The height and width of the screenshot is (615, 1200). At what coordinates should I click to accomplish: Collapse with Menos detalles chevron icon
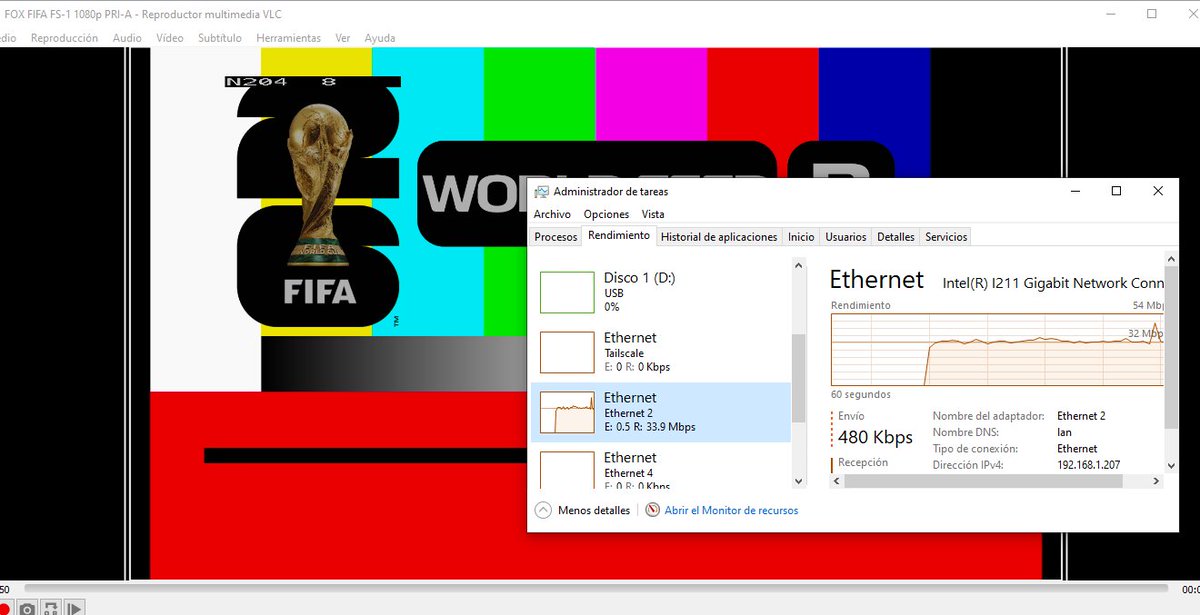543,510
